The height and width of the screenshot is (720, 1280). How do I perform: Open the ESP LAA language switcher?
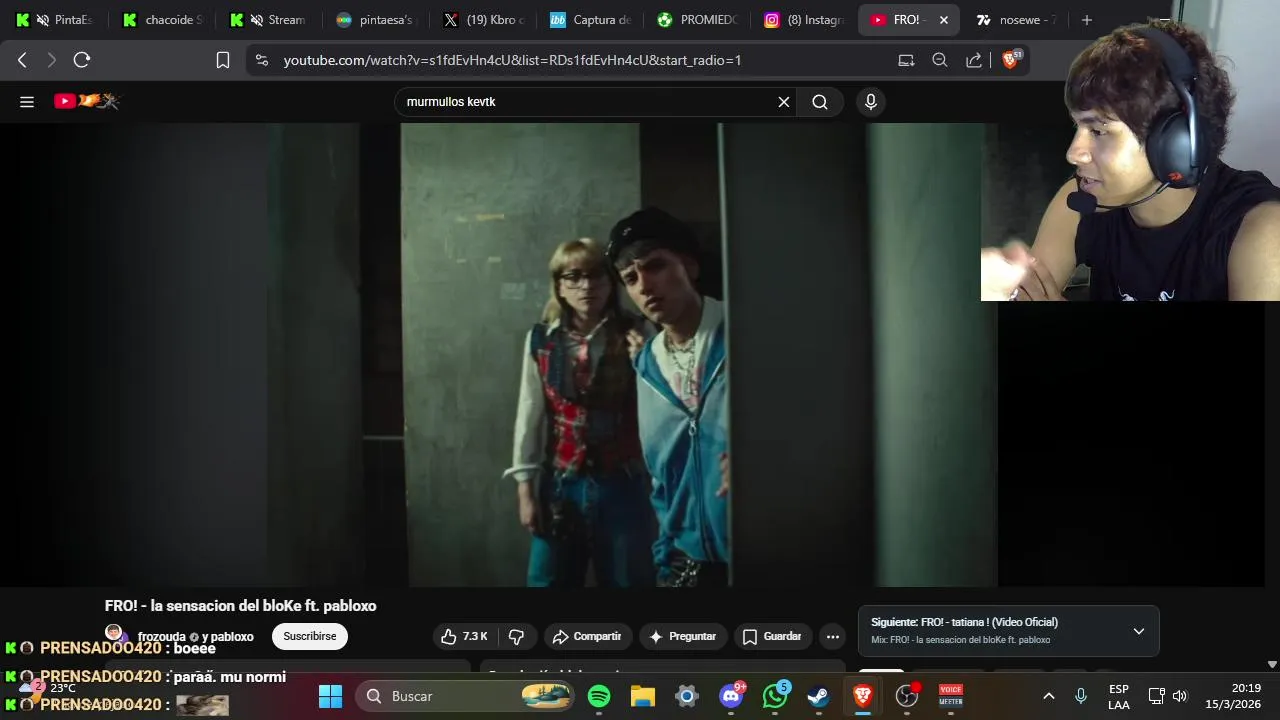1119,696
